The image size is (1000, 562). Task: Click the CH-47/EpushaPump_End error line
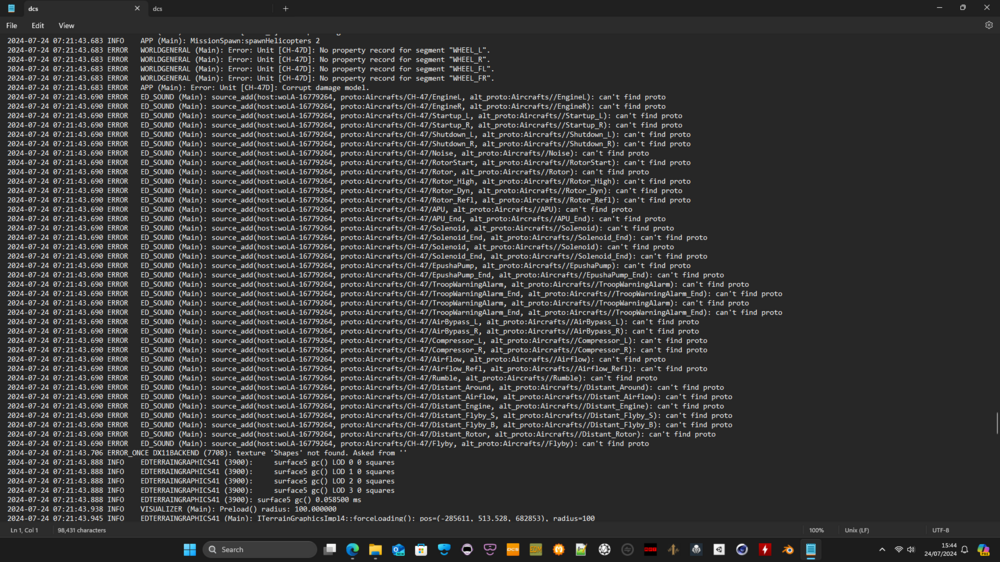[365, 274]
